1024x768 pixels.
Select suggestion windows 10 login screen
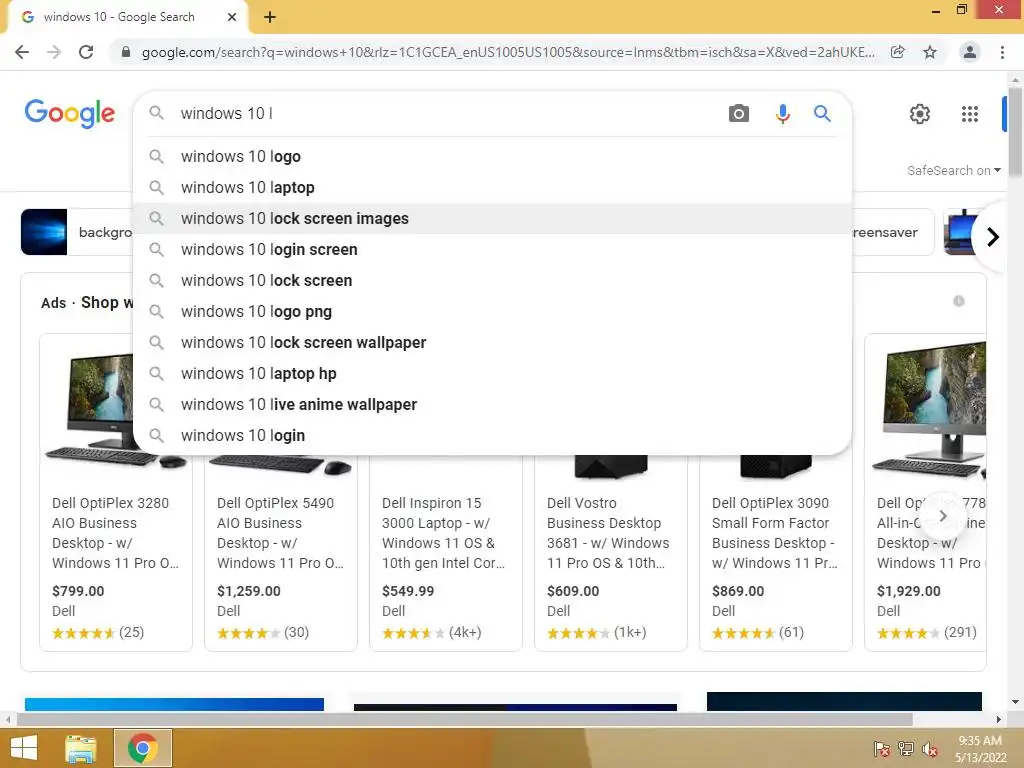pos(492,249)
